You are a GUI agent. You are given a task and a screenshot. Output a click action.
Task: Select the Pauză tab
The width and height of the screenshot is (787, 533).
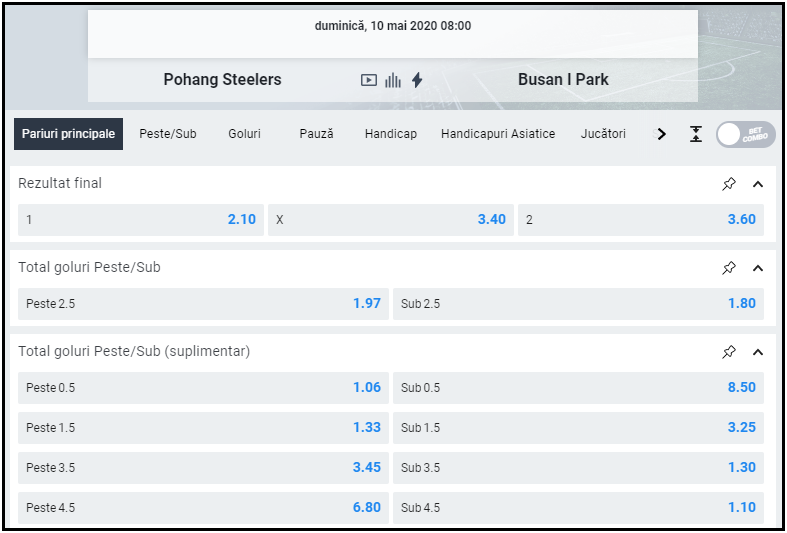tap(316, 134)
